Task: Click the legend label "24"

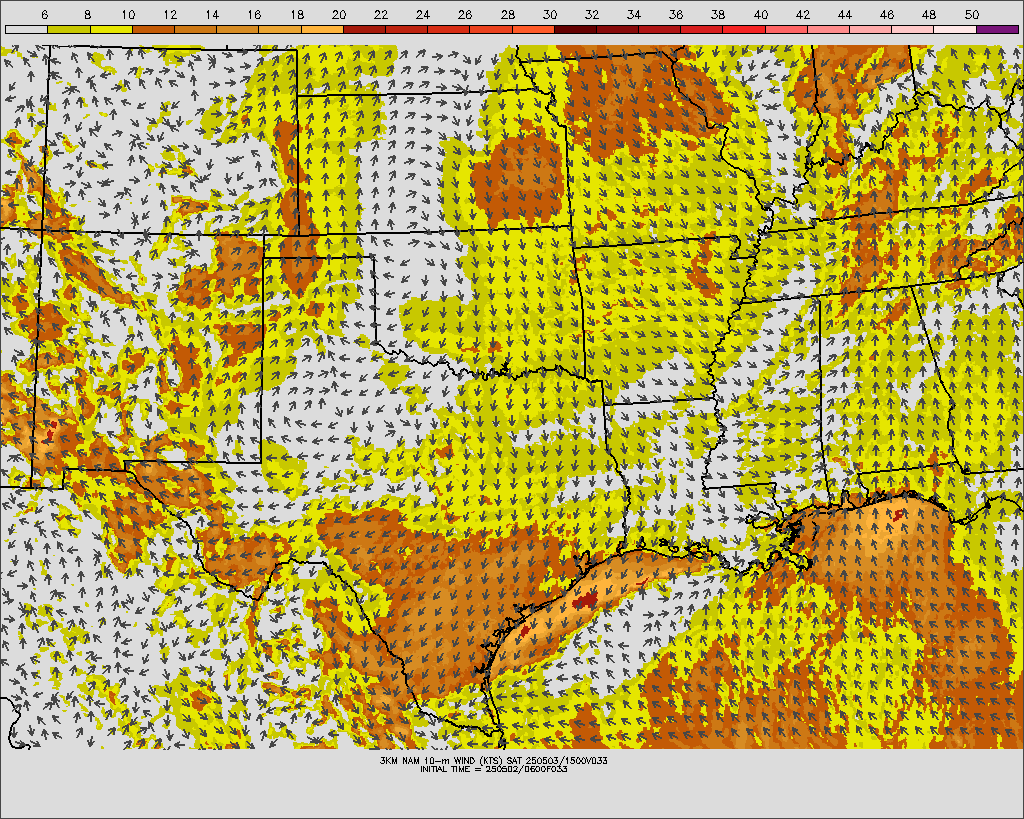Action: click(423, 14)
